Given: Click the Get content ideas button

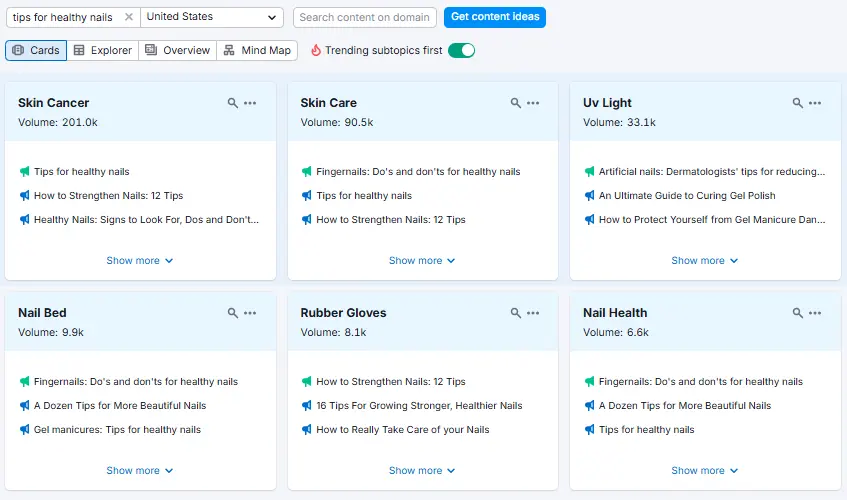Looking at the screenshot, I should pyautogui.click(x=495, y=17).
